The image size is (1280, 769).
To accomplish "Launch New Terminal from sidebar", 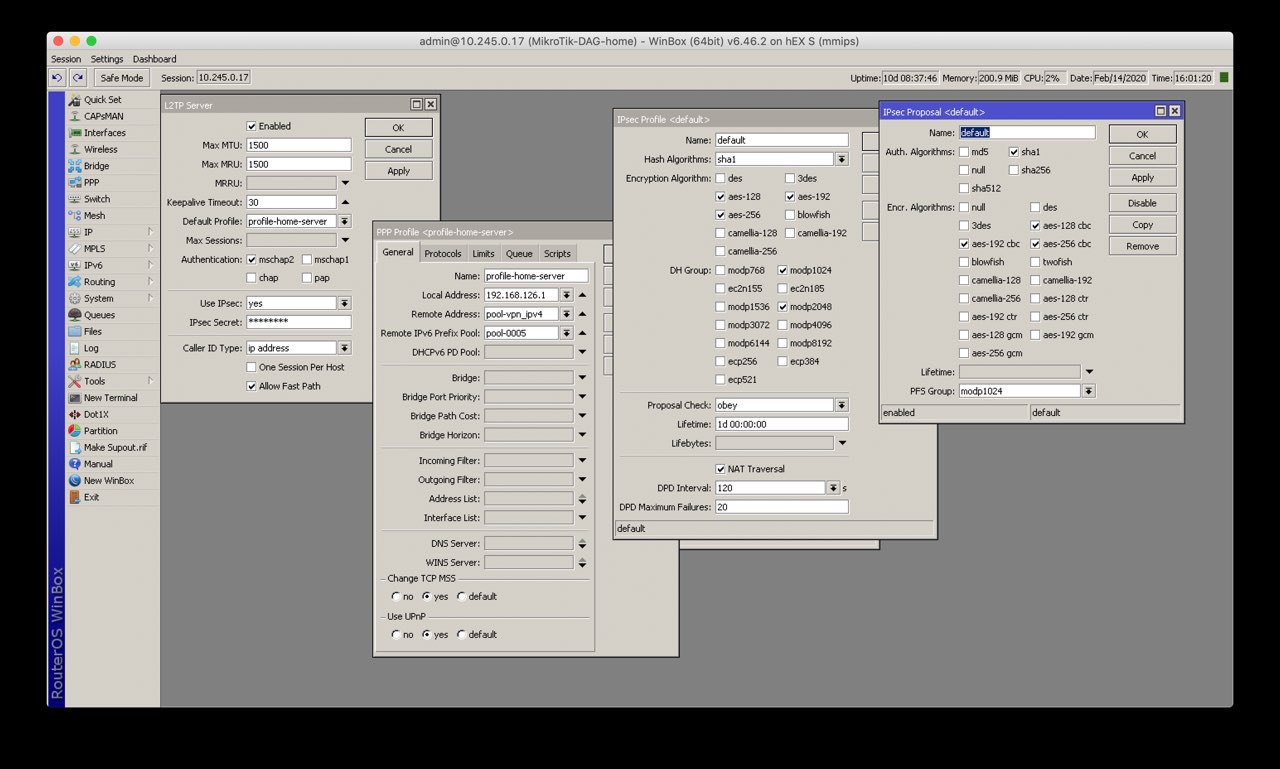I will pos(111,398).
